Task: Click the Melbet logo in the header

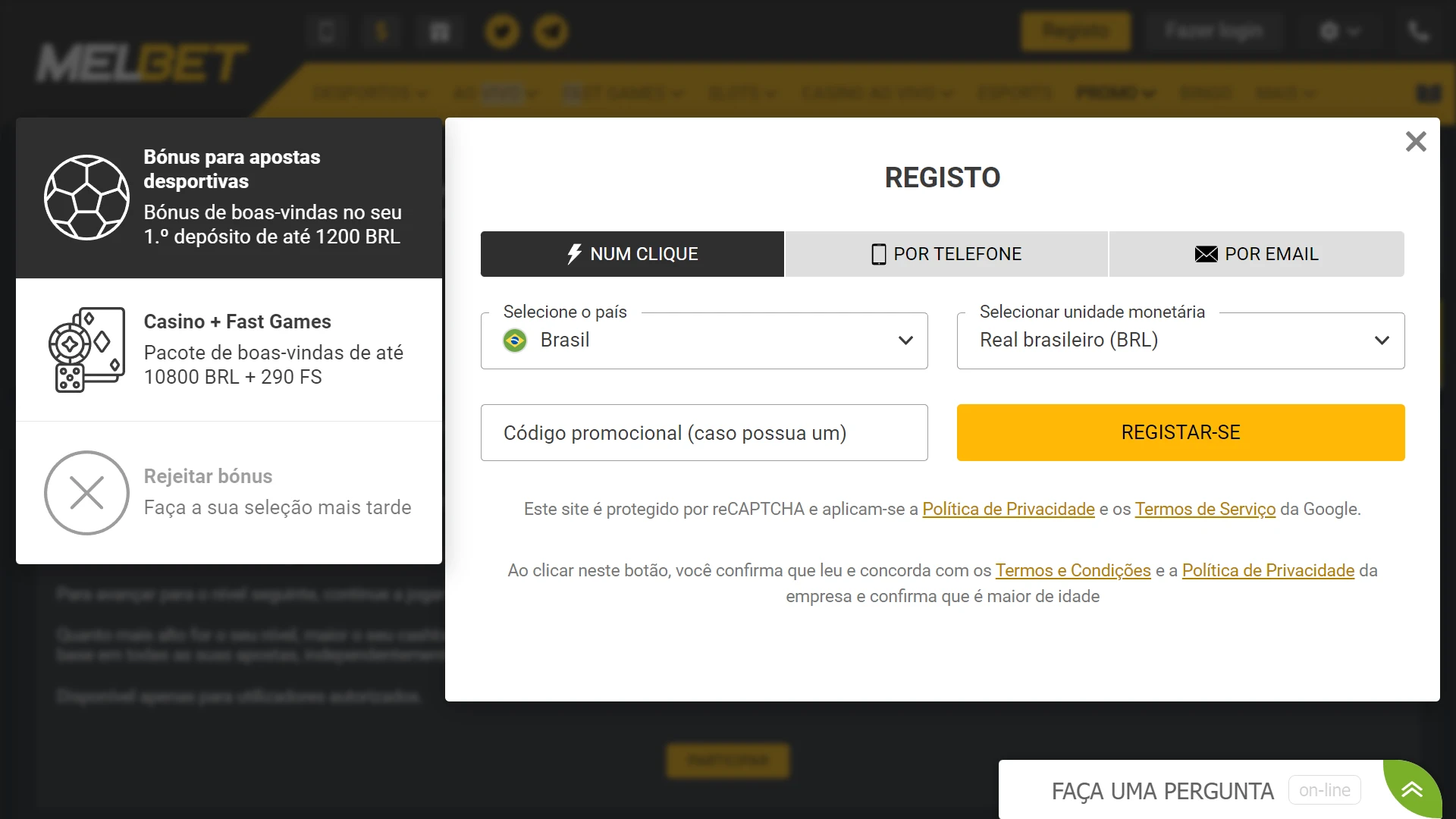Action: click(141, 63)
